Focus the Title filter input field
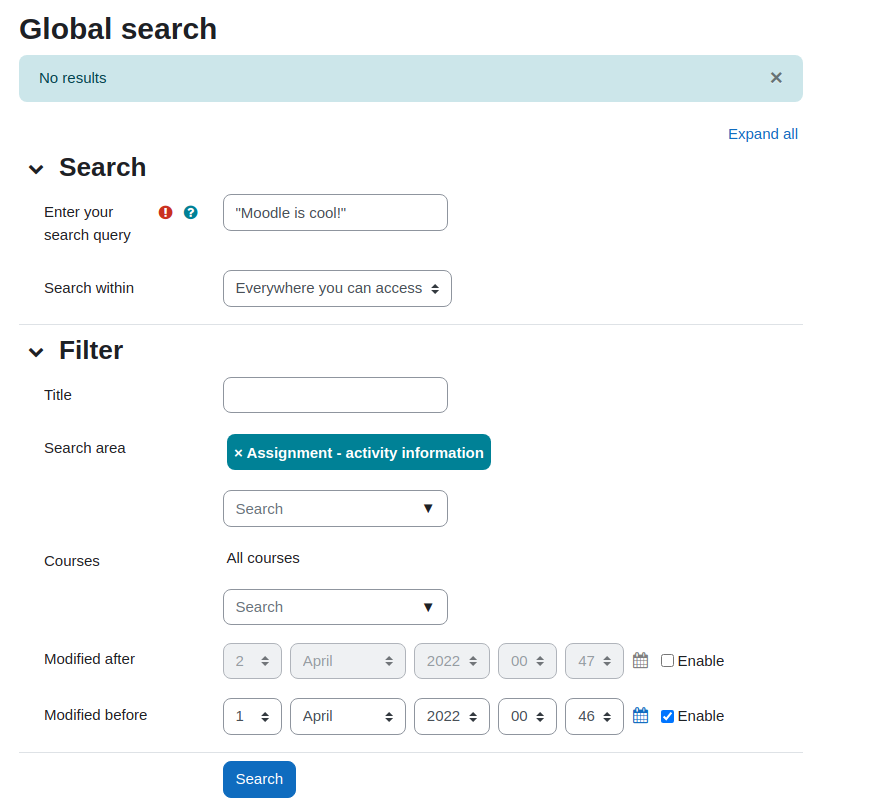This screenshot has width=878, height=809. pos(335,395)
